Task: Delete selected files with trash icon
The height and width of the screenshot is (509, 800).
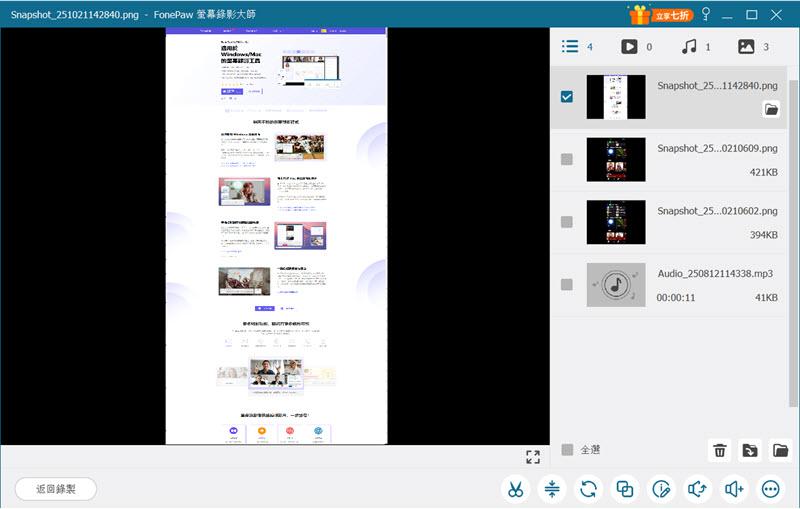Action: (719, 451)
